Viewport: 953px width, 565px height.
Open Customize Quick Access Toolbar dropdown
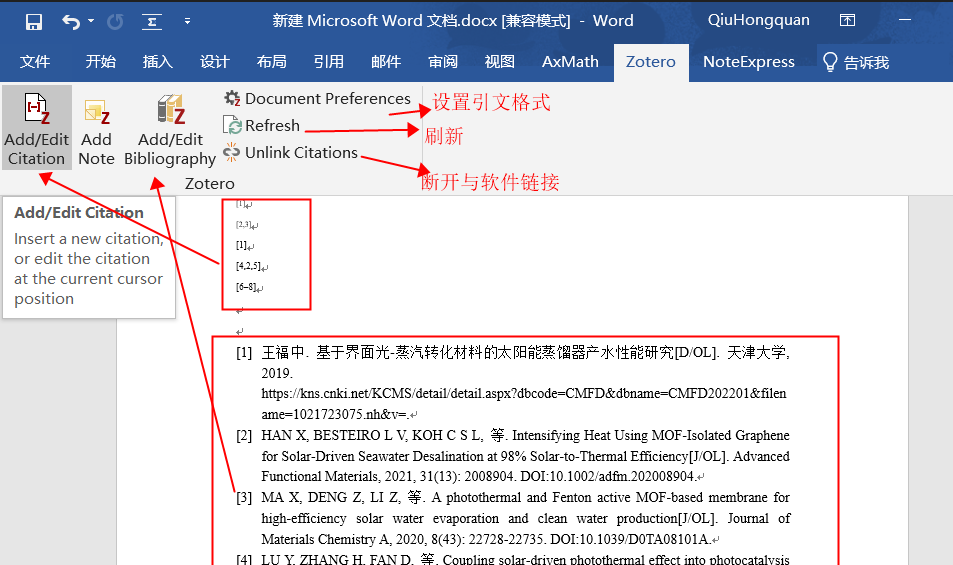point(187,21)
